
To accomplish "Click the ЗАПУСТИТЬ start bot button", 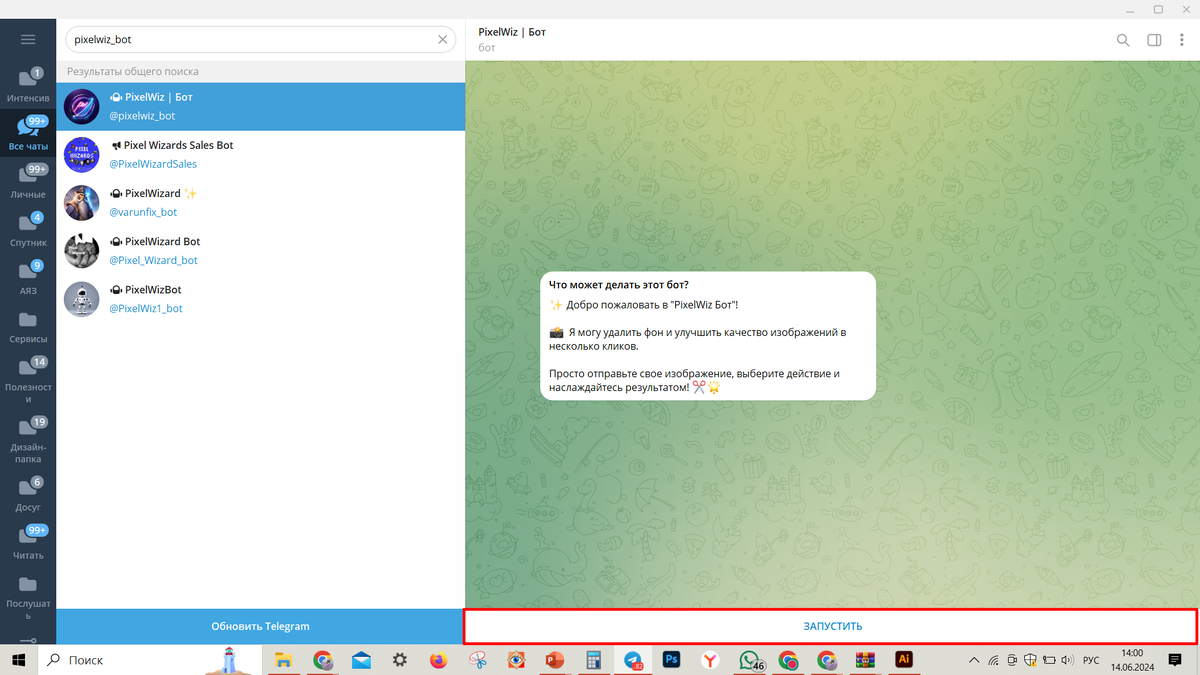I will tap(832, 626).
